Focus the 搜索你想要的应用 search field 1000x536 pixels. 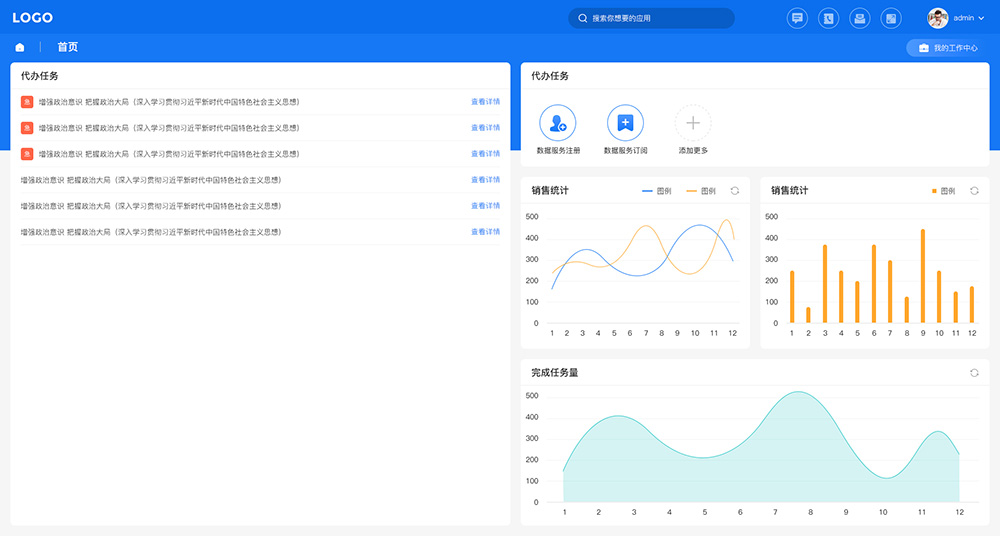click(x=651, y=19)
